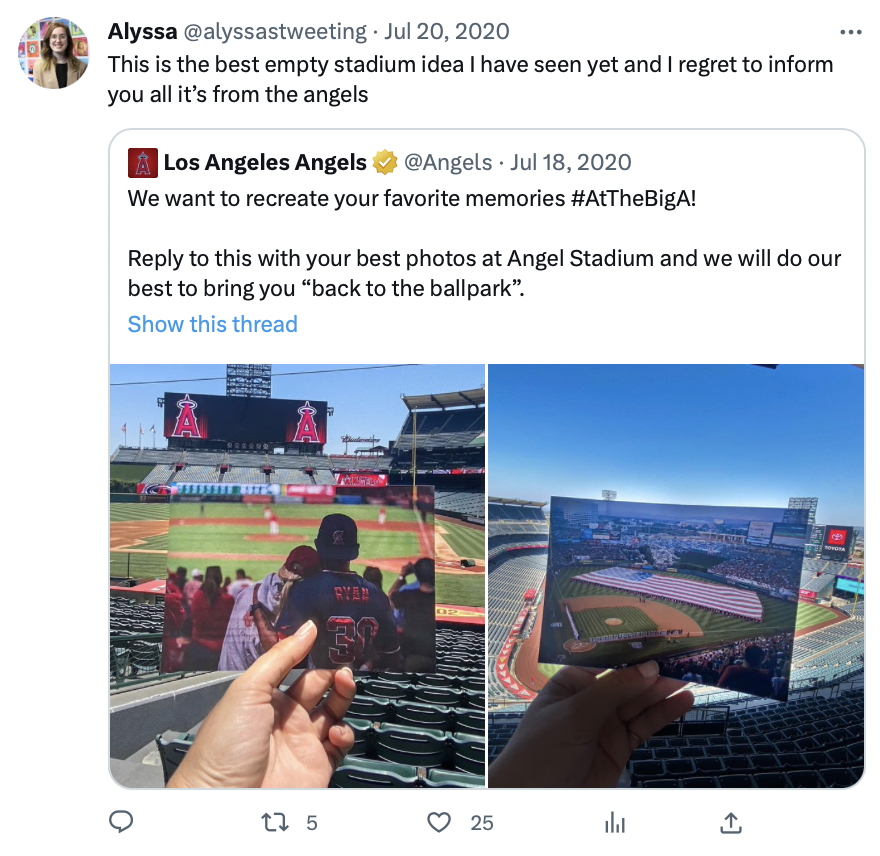880x856 pixels.
Task: Retweet this post using retweet icon
Action: 275,822
